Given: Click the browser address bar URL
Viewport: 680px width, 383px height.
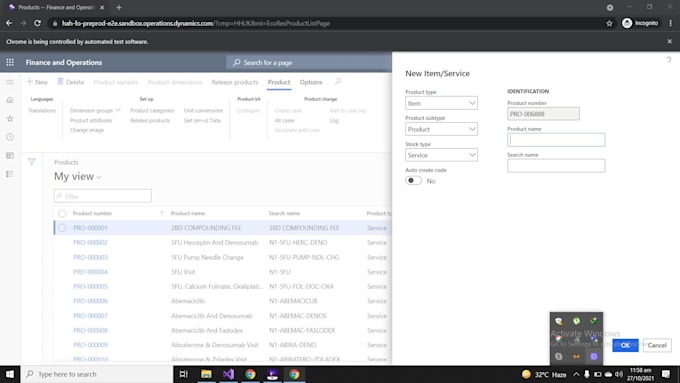Looking at the screenshot, I should tap(196, 23).
